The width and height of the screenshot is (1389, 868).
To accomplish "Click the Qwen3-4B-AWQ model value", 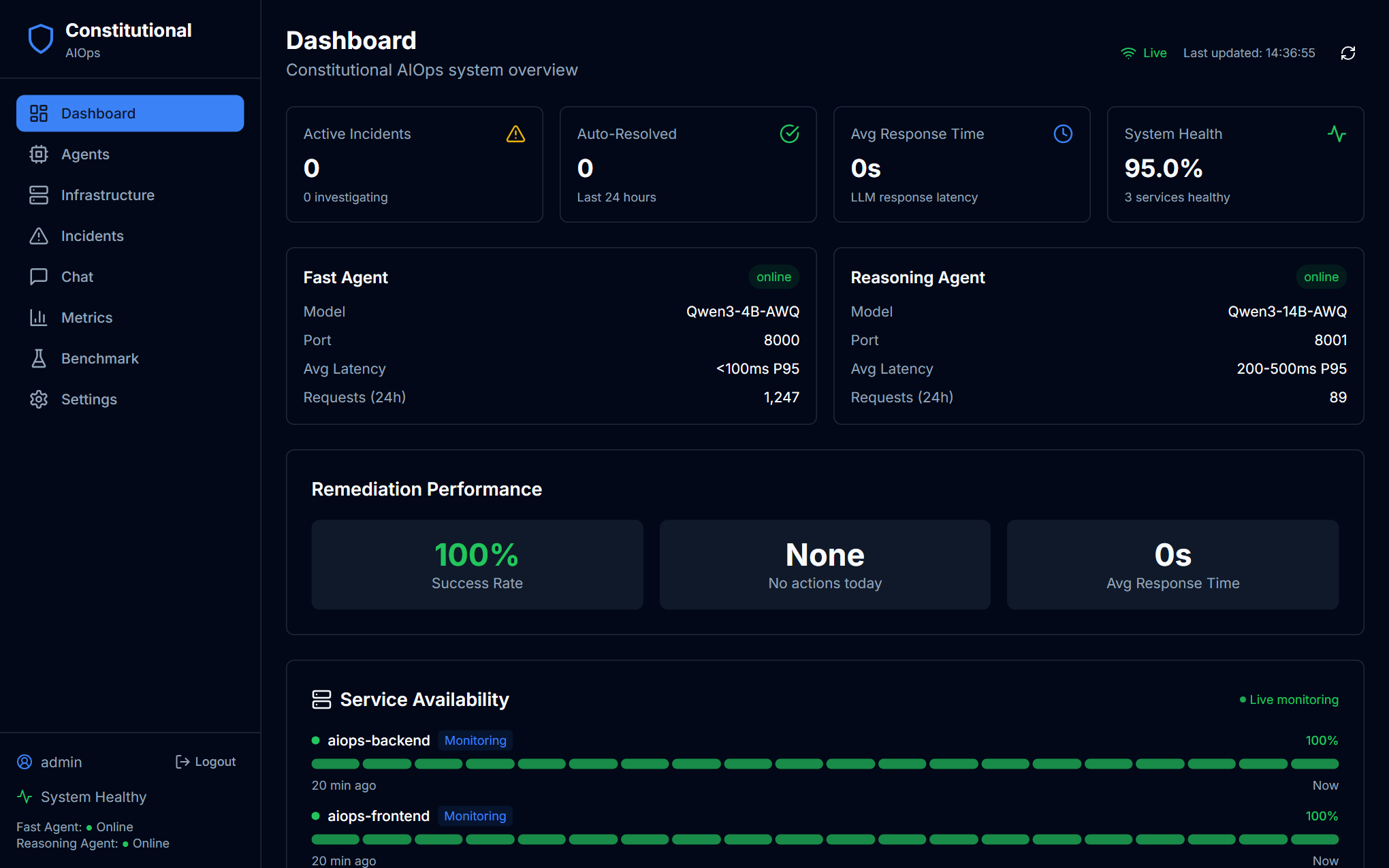I will coord(743,311).
